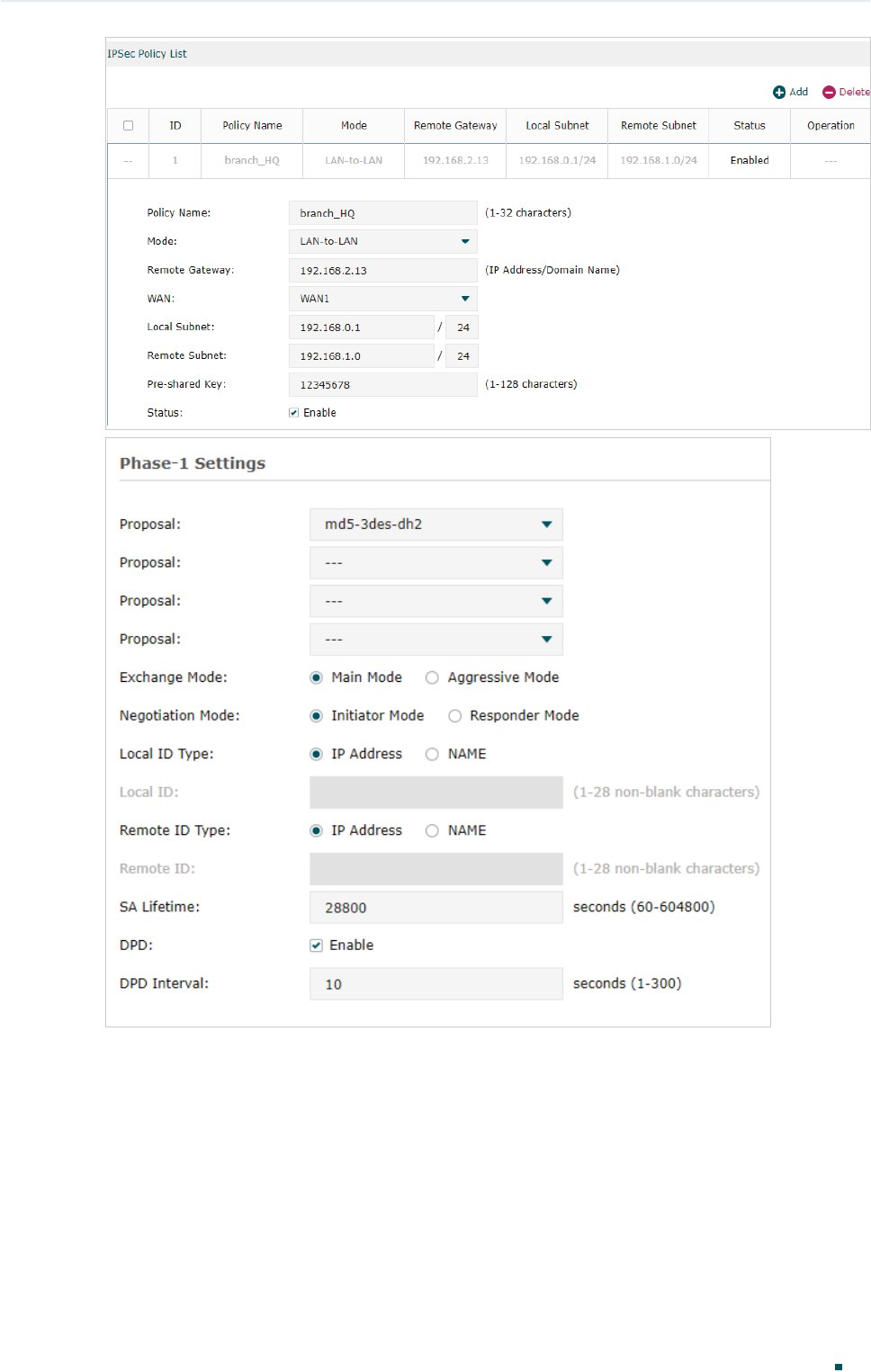Image resolution: width=871 pixels, height=1372 pixels.
Task: Click the Local Subnet mask field
Action: coord(462,327)
